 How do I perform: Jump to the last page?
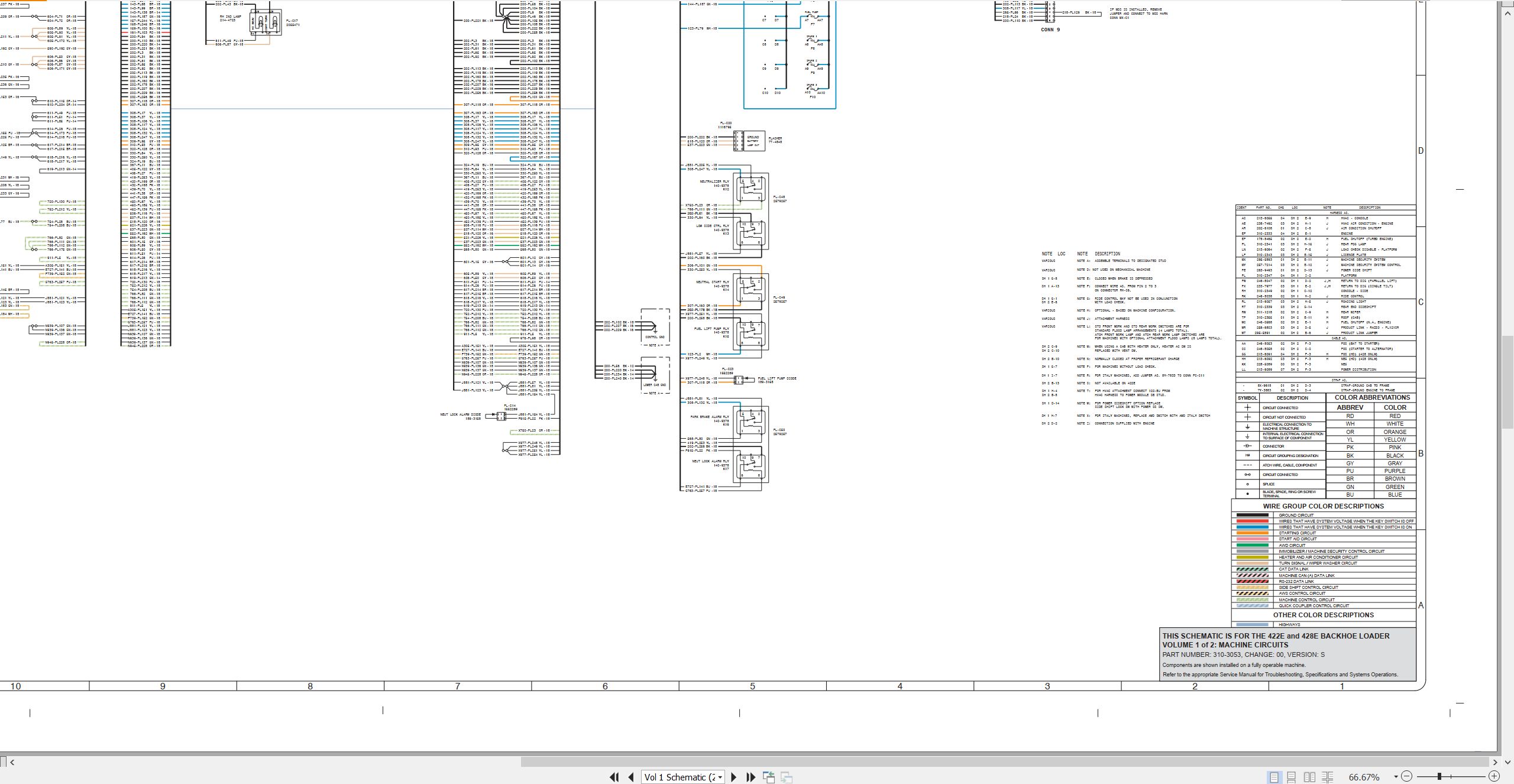click(750, 777)
